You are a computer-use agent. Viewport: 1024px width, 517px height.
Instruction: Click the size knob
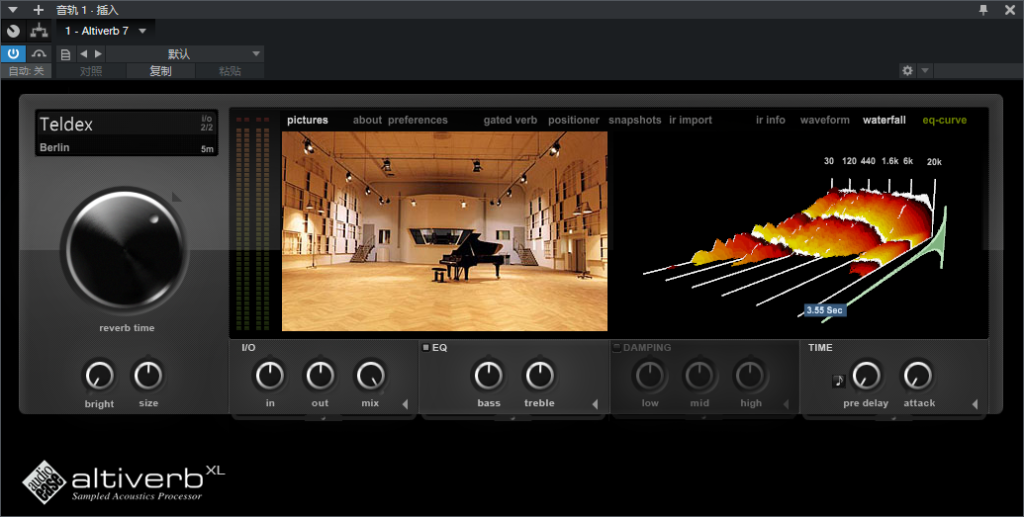pyautogui.click(x=148, y=375)
